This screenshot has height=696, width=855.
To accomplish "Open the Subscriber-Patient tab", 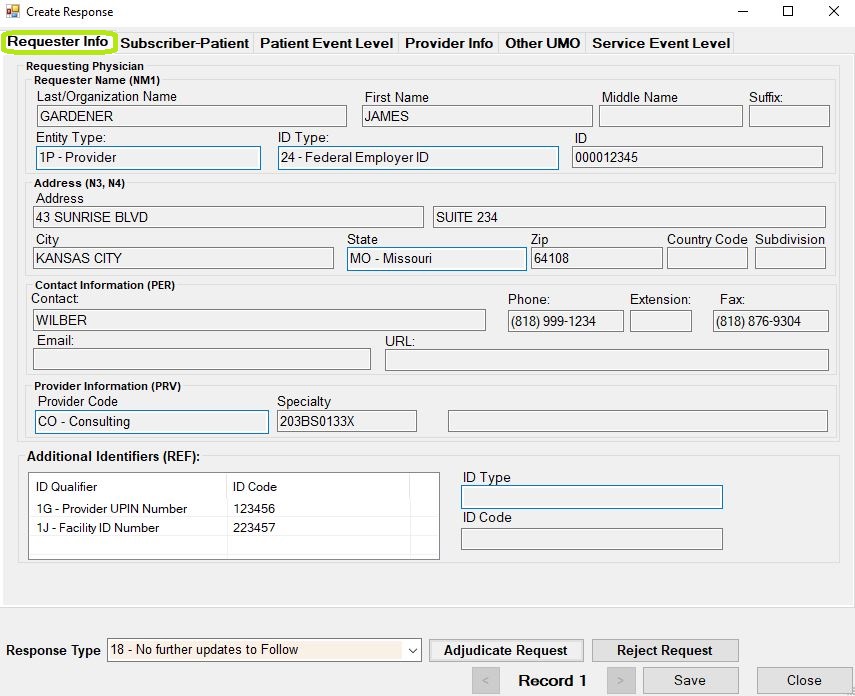I will (x=184, y=43).
